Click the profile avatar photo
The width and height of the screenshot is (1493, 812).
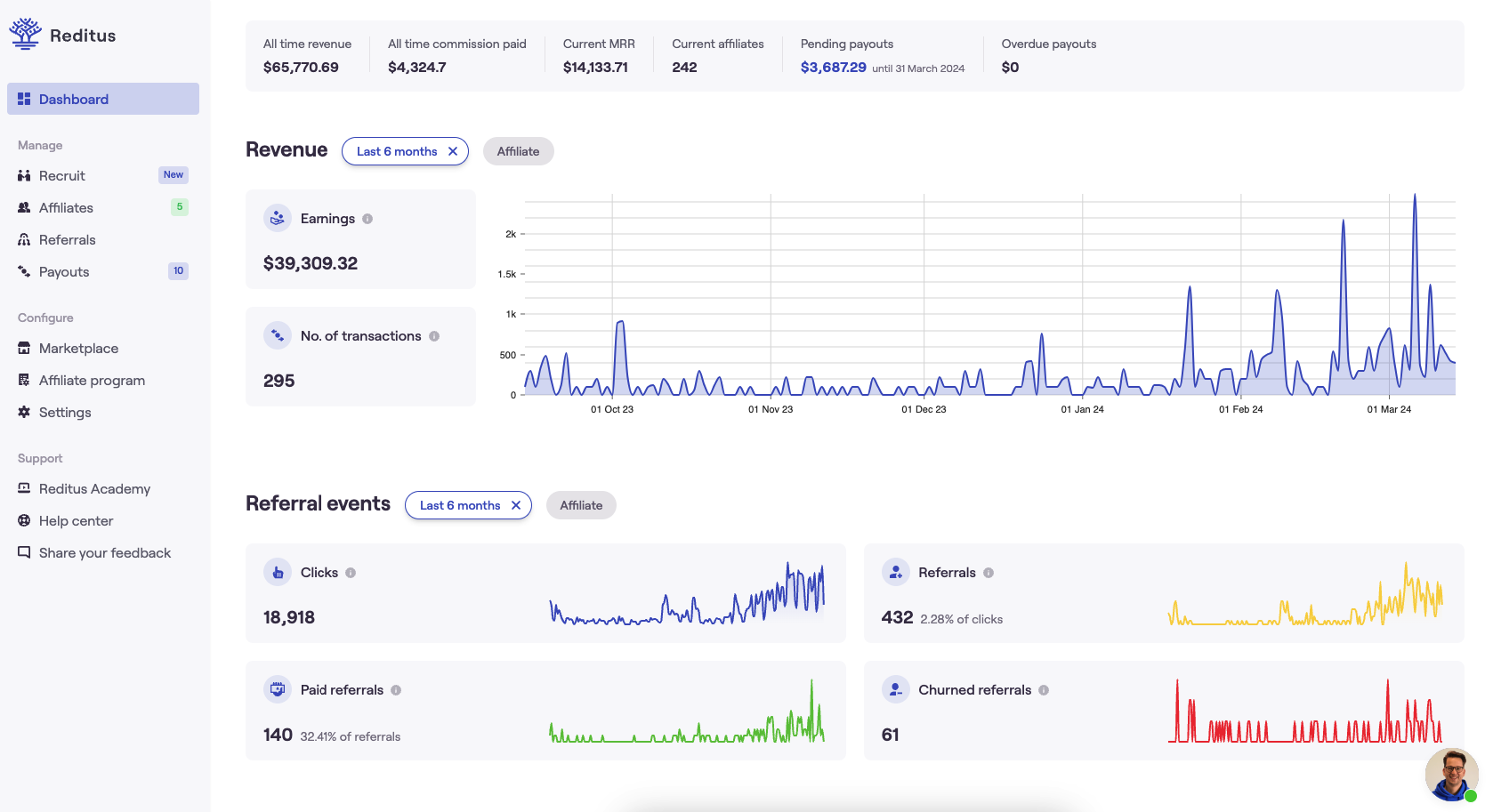pos(1451,775)
